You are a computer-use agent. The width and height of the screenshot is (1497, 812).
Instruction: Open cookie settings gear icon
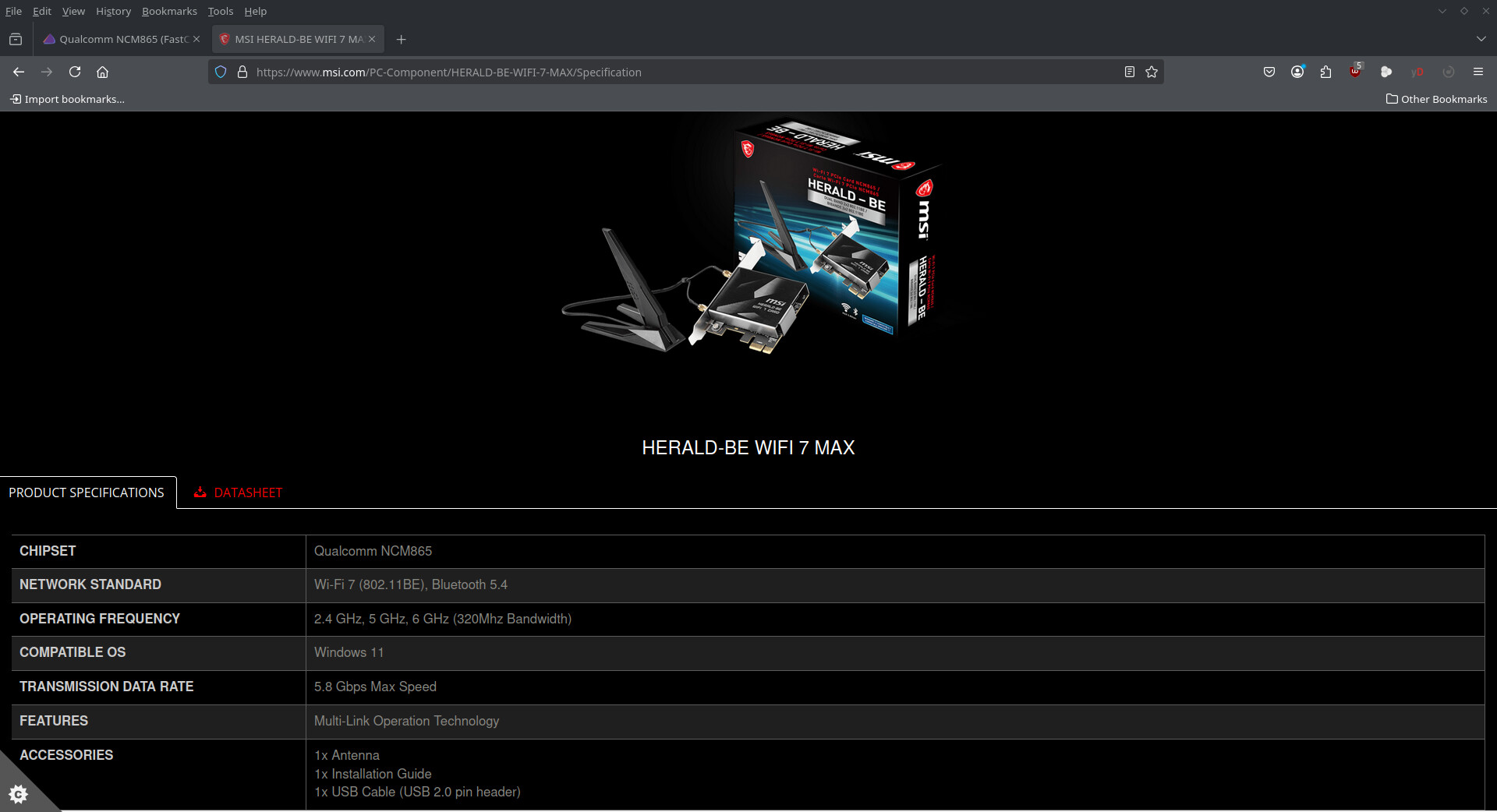[19, 794]
